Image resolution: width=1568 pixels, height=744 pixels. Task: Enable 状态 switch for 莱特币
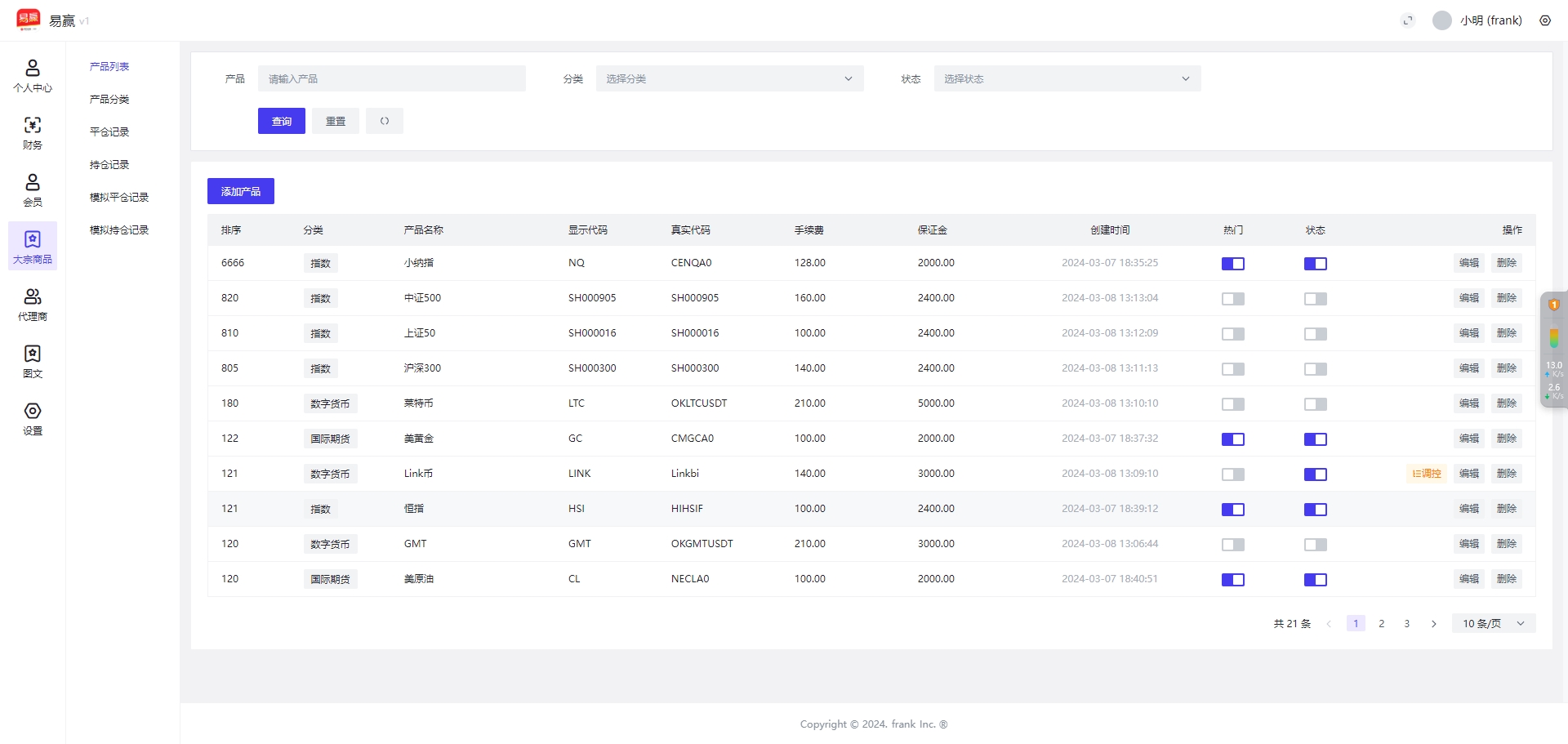click(1316, 404)
